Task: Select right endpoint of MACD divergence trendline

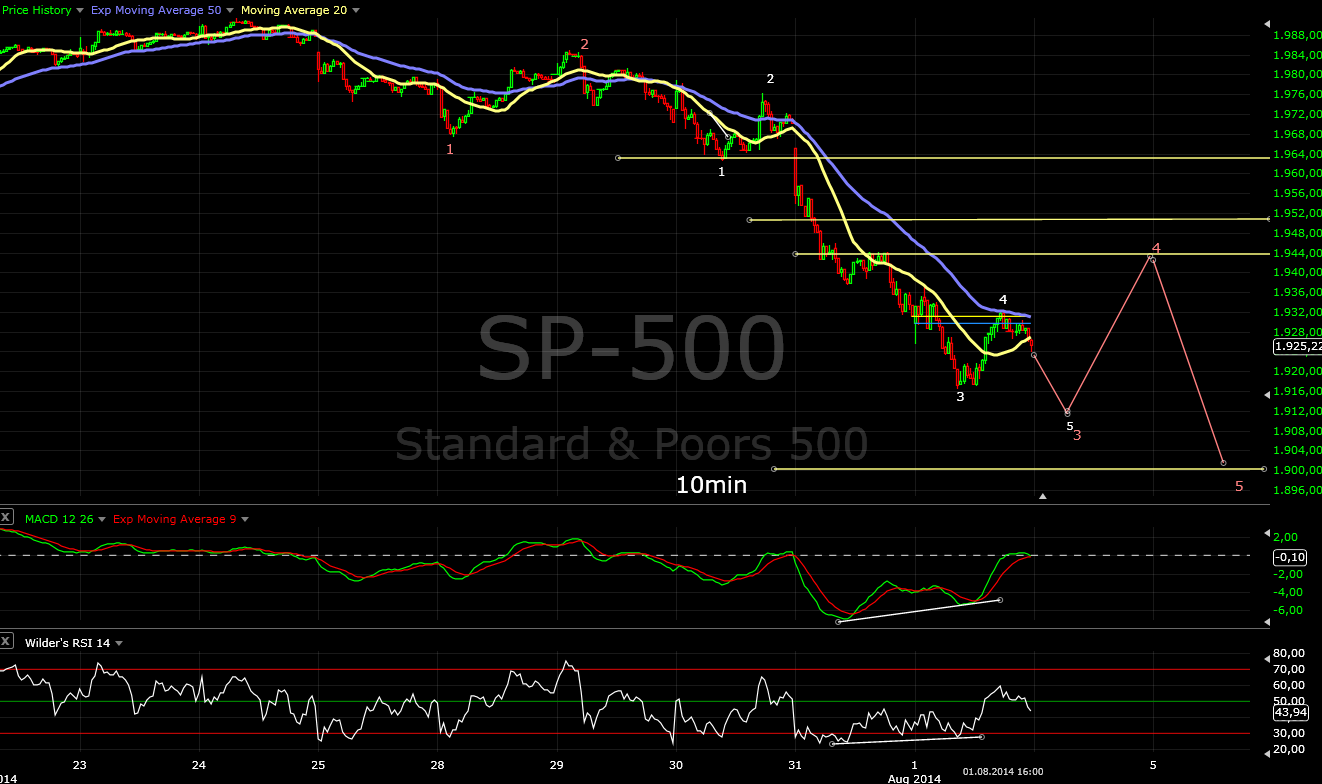Action: coord(1000,600)
